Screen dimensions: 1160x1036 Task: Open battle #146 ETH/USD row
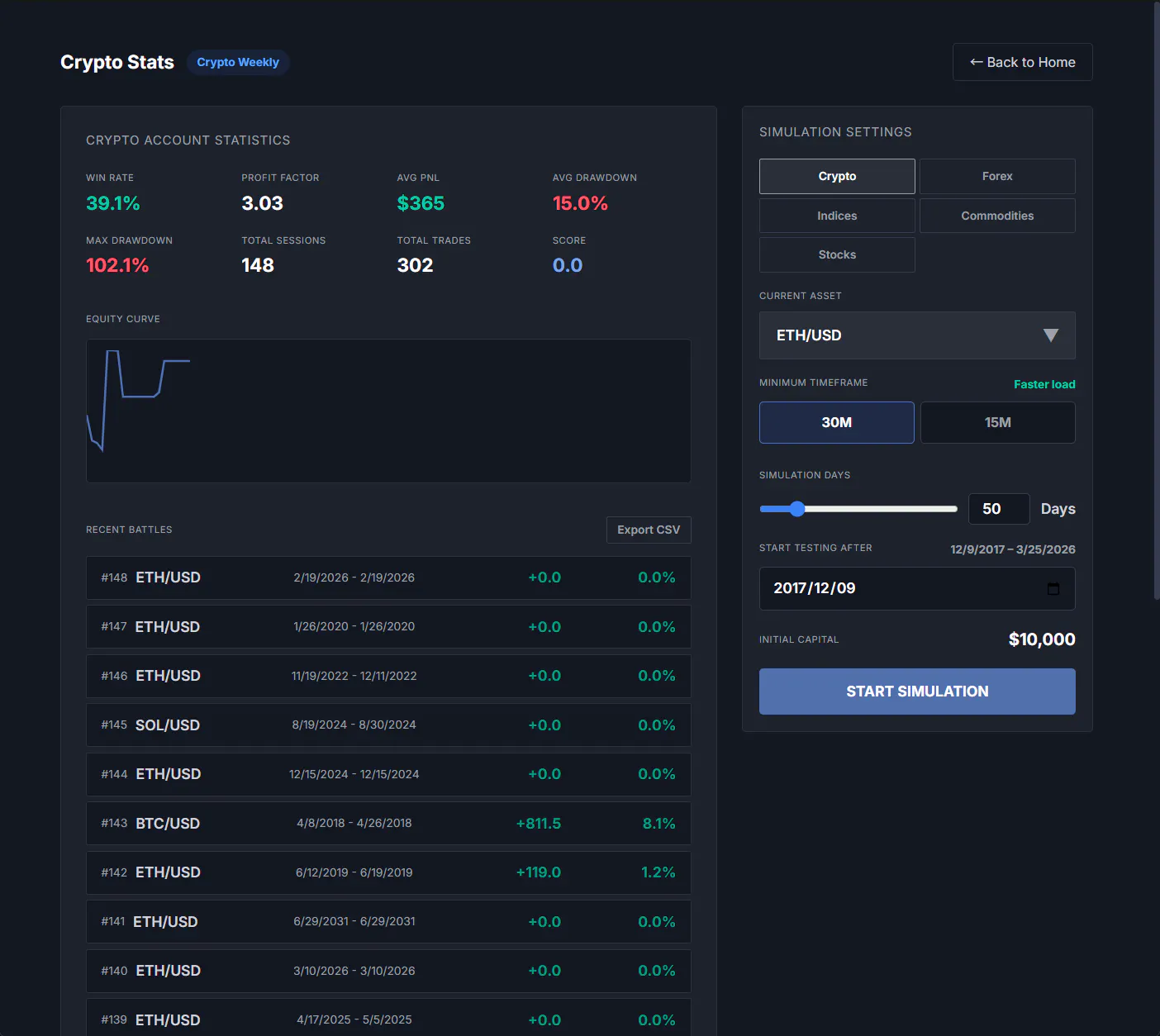(388, 676)
